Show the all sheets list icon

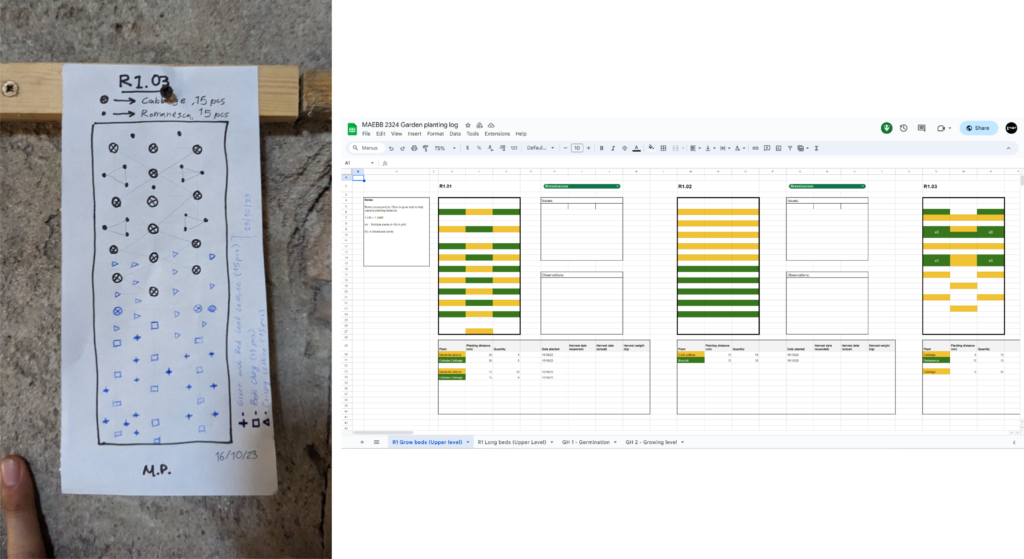pyautogui.click(x=376, y=441)
